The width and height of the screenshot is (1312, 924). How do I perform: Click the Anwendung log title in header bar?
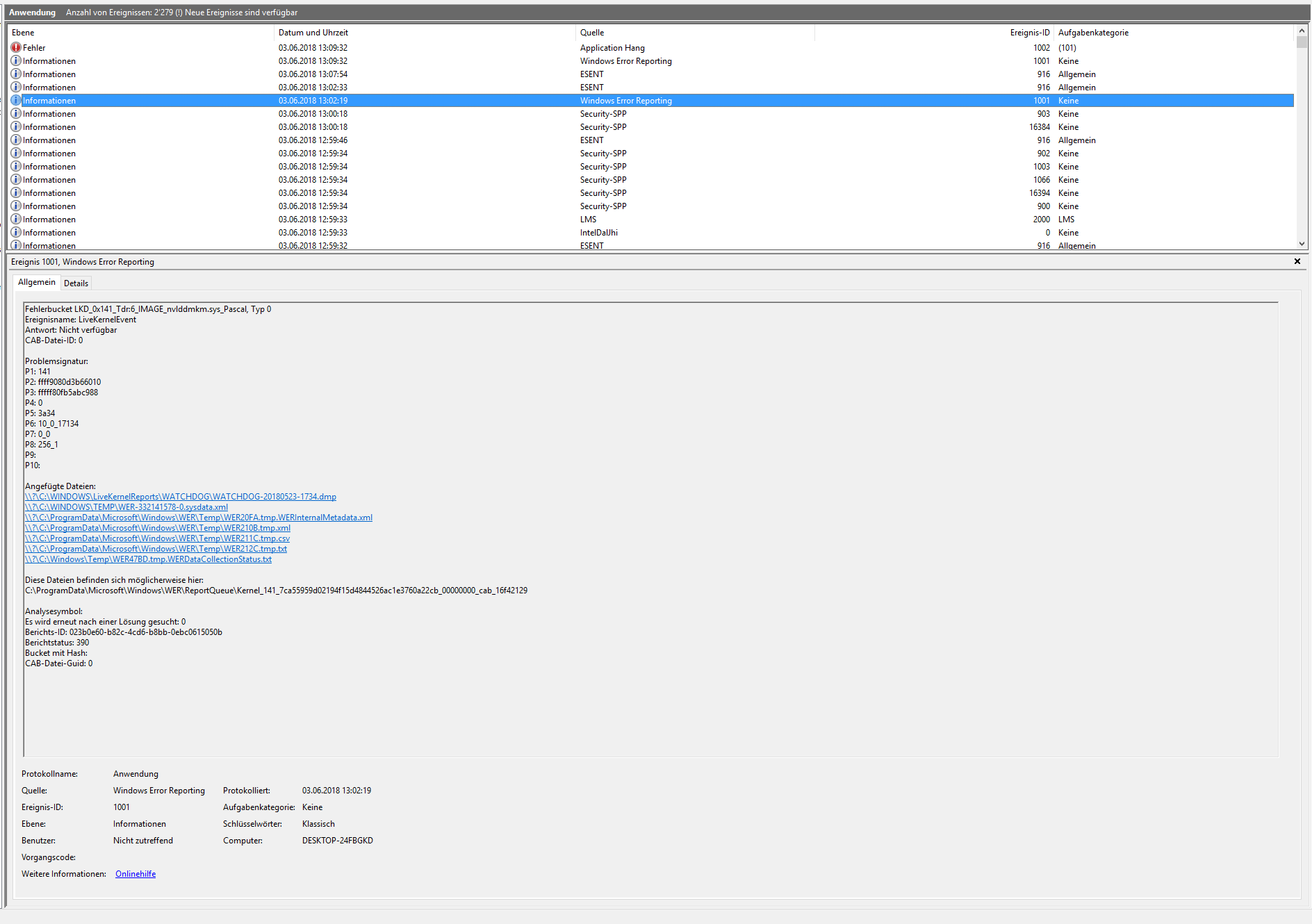(32, 13)
